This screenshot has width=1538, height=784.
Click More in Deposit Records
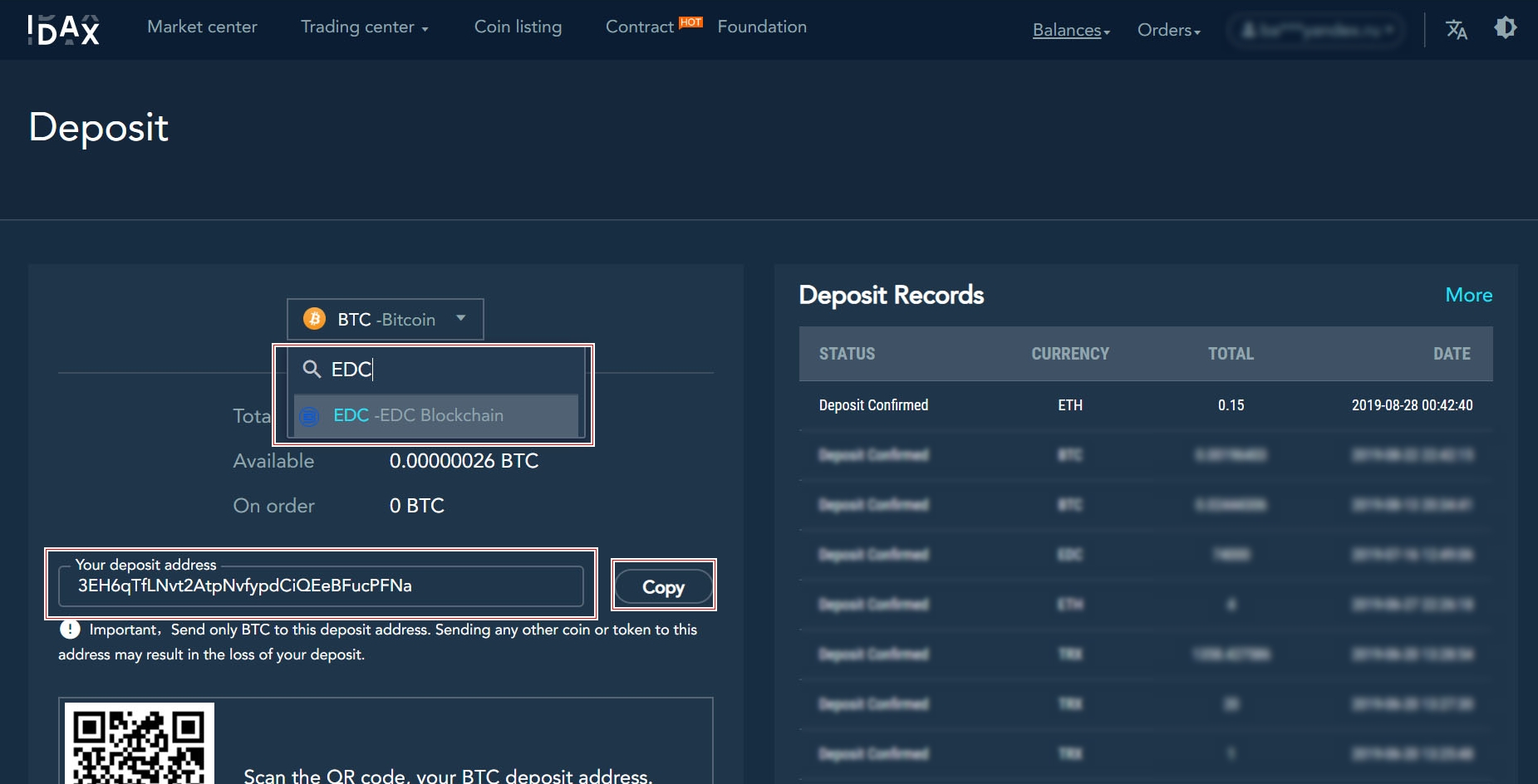tap(1468, 295)
